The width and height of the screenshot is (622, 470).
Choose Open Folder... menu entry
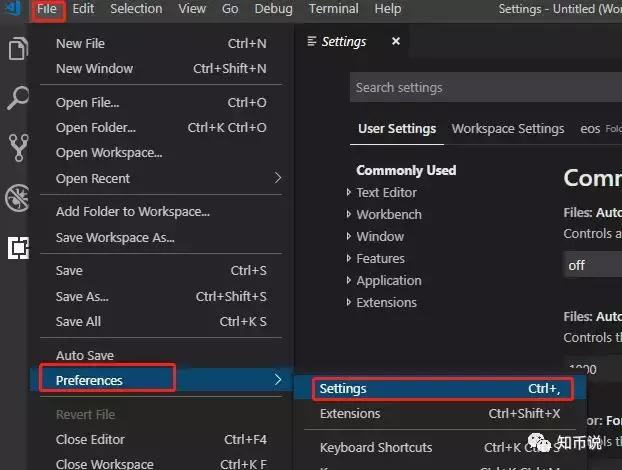pos(161,128)
